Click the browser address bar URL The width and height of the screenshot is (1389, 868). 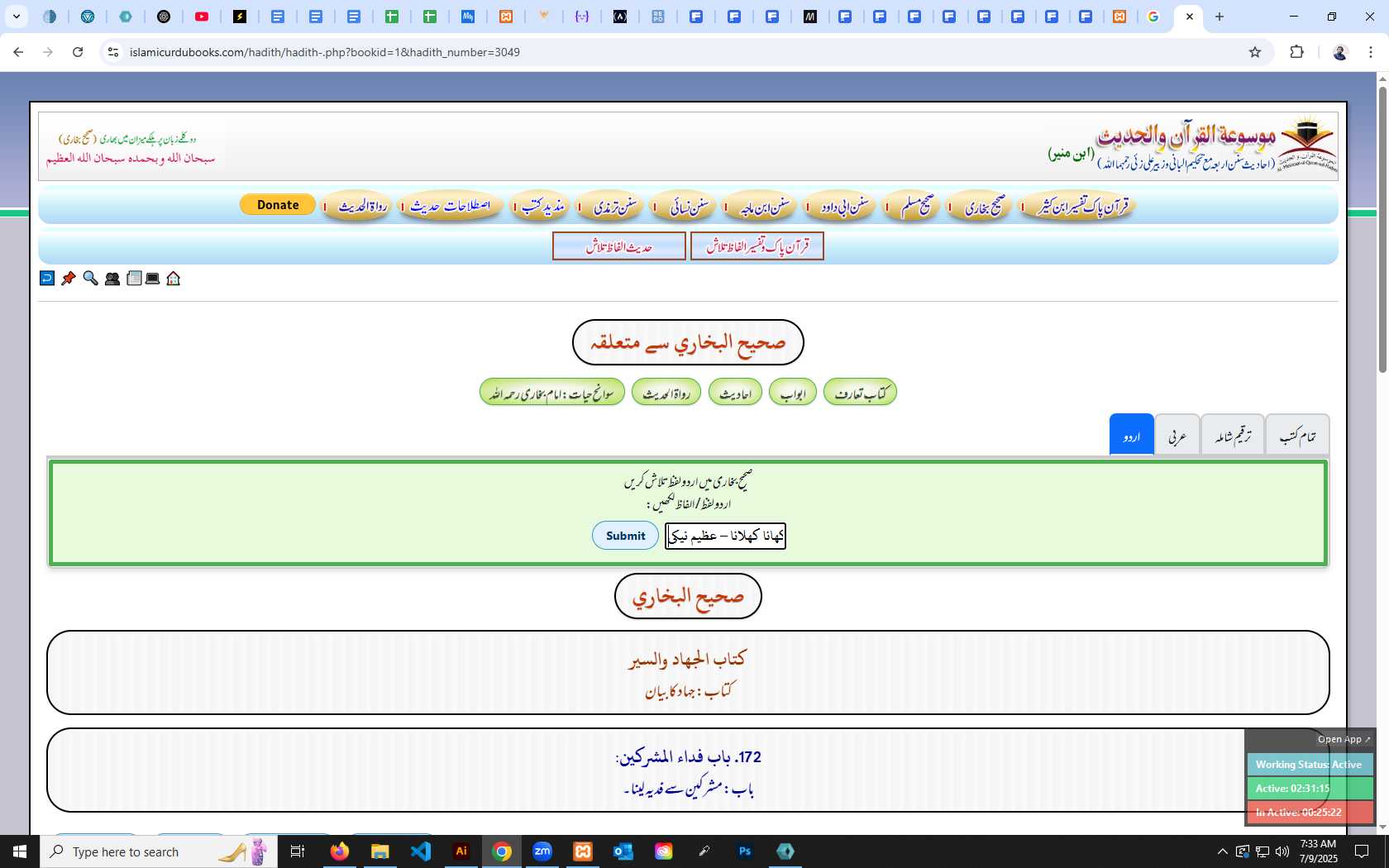[324, 52]
